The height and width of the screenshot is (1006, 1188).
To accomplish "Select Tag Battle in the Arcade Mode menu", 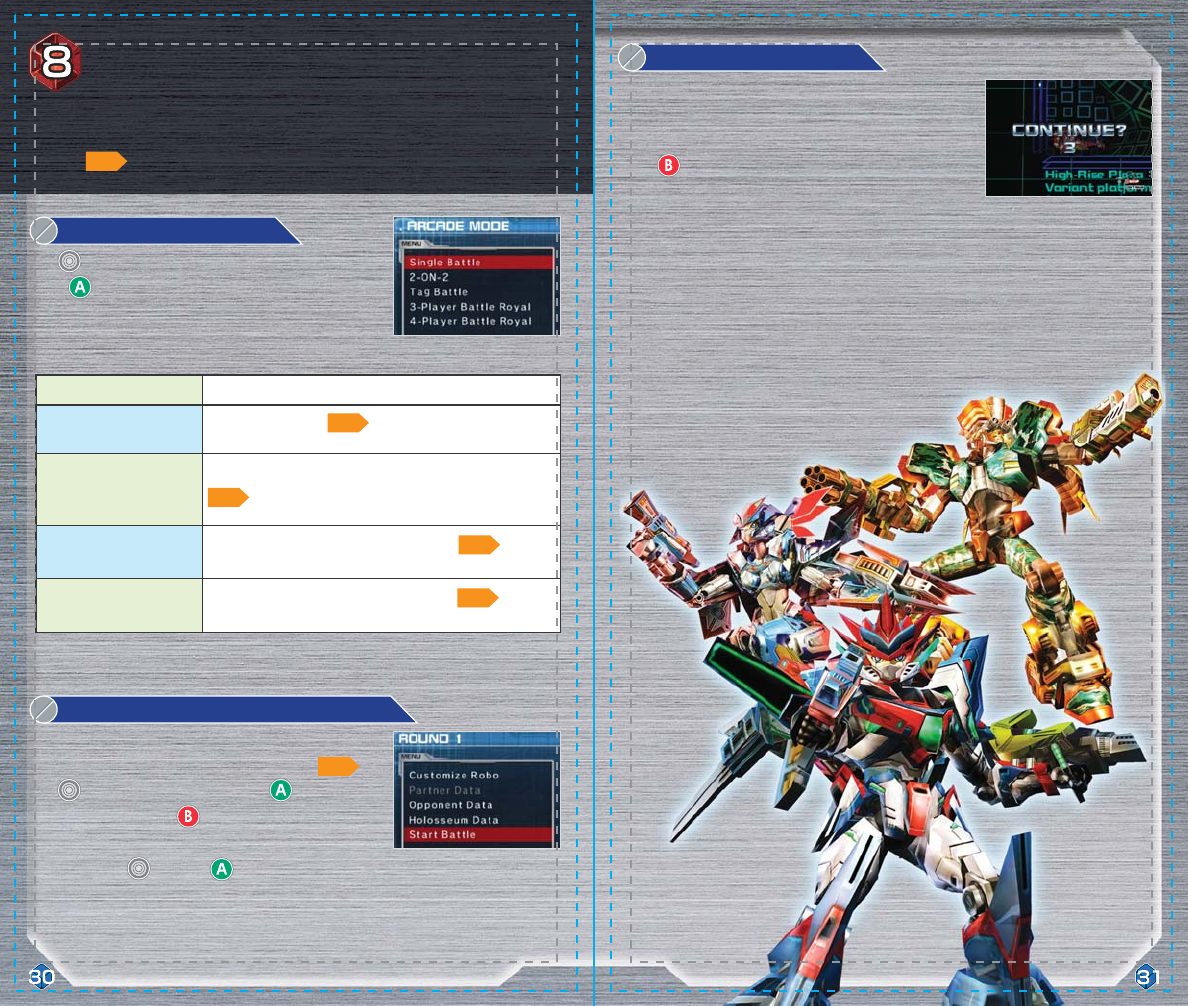I will [439, 292].
